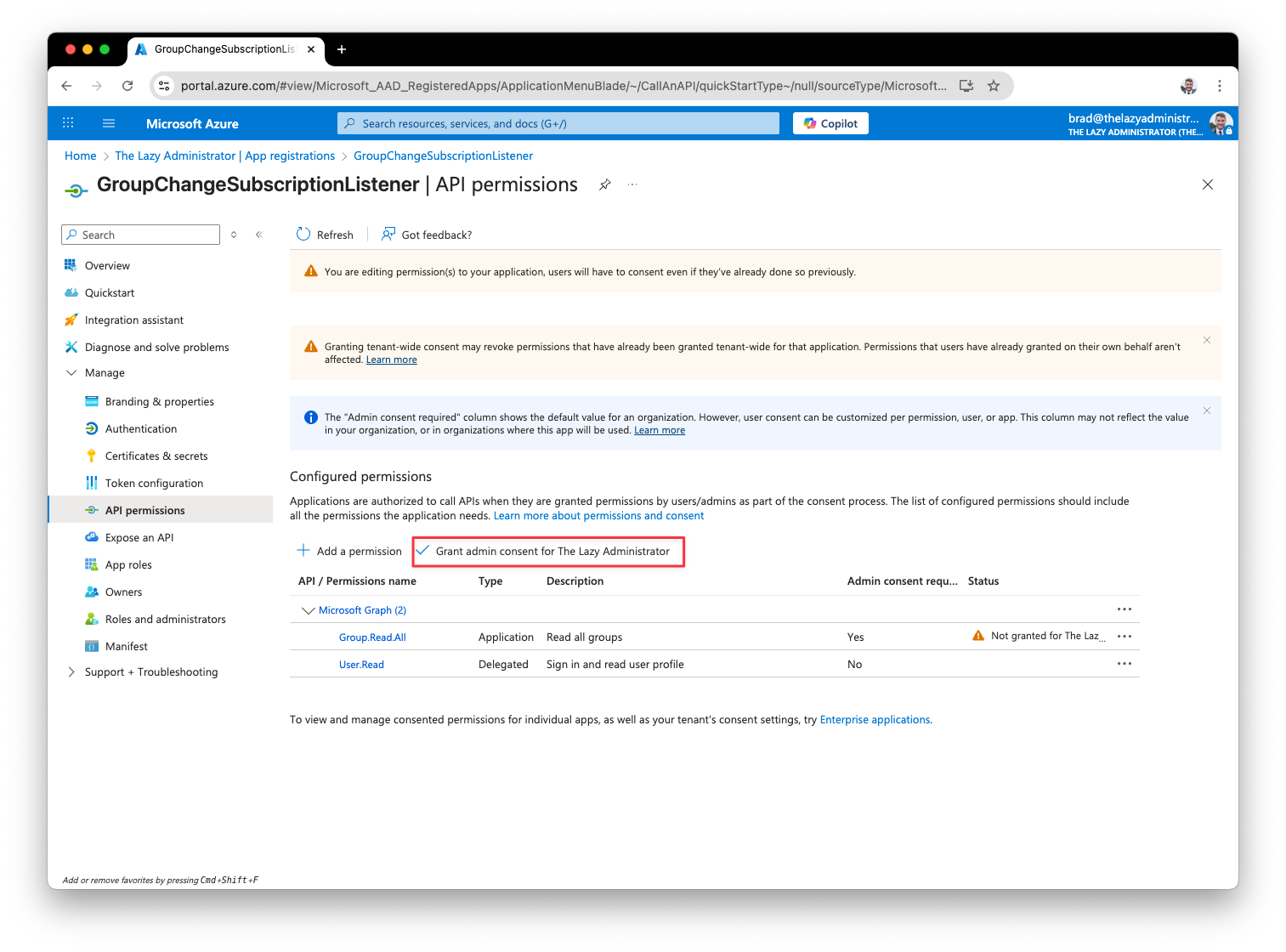1286x952 pixels.
Task: Collapse the sidebar with double chevron
Action: coord(259,235)
